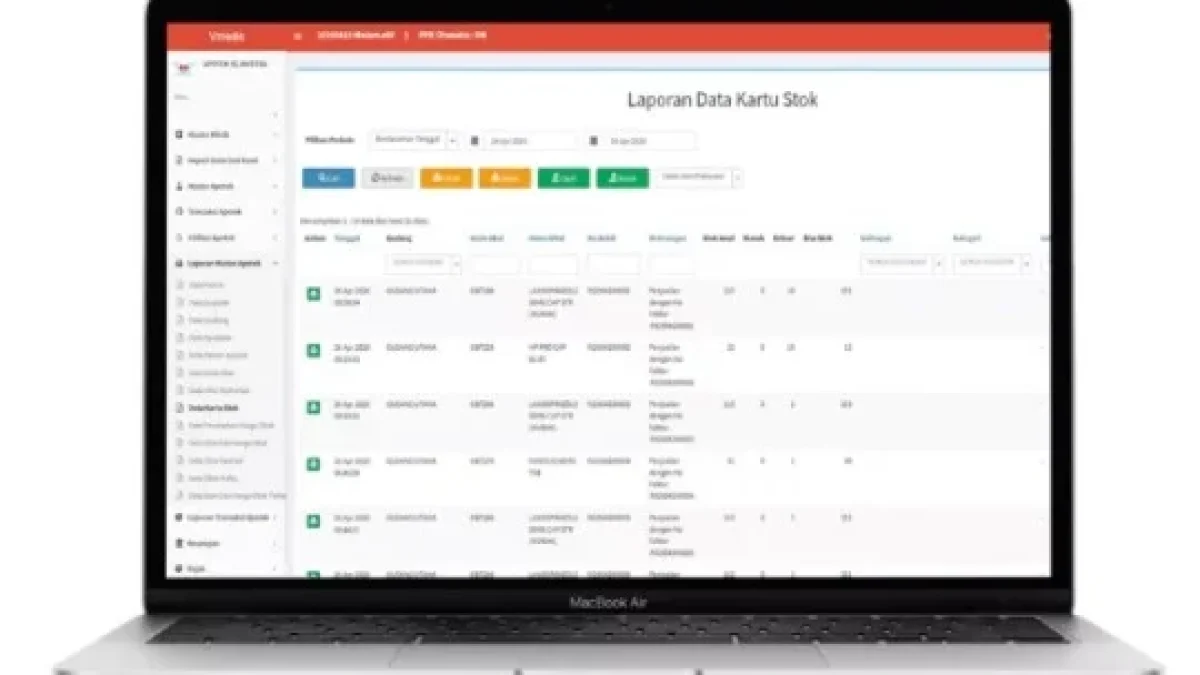Click the green action icon in first row
1200x675 pixels.
point(313,294)
